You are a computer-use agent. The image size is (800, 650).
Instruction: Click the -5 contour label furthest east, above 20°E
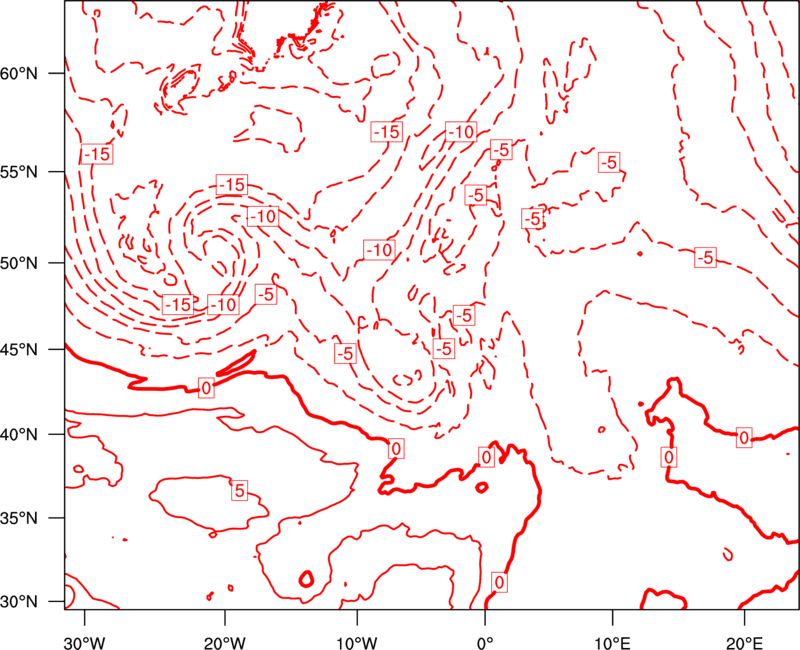(705, 257)
